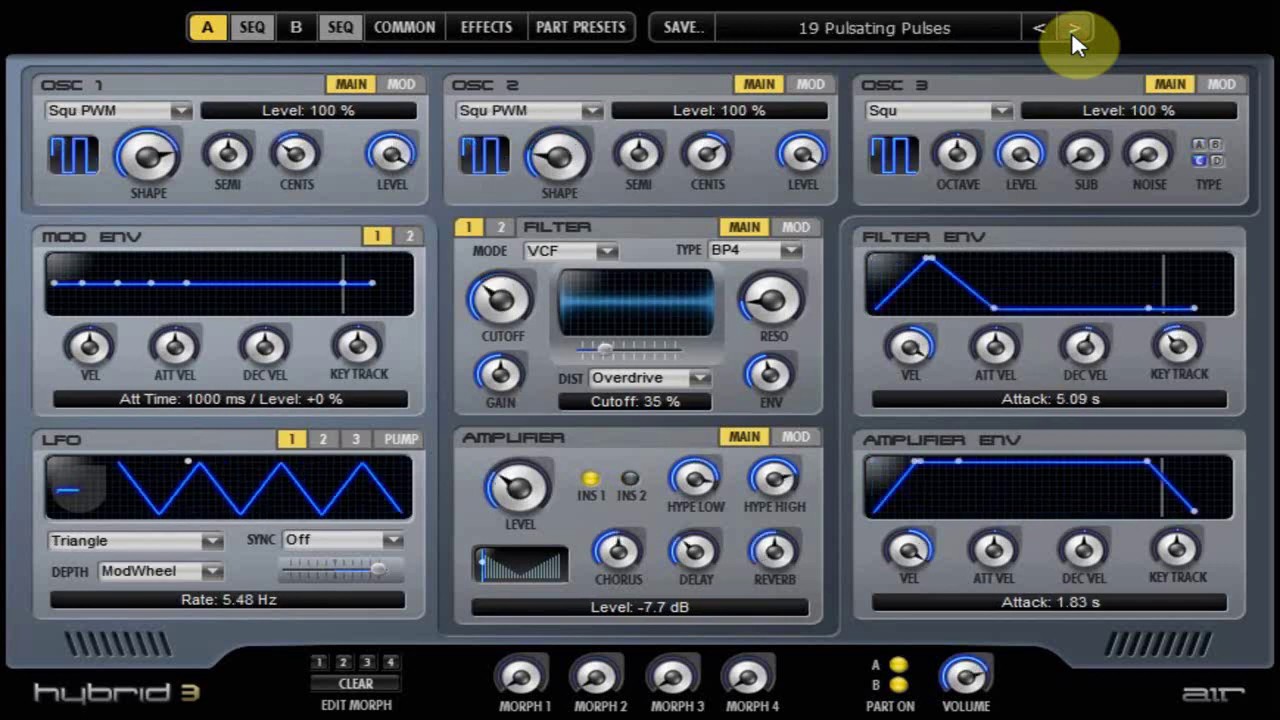Click the OSC 1 SHAPE knob
Viewport: 1280px width, 720px height.
[148, 155]
